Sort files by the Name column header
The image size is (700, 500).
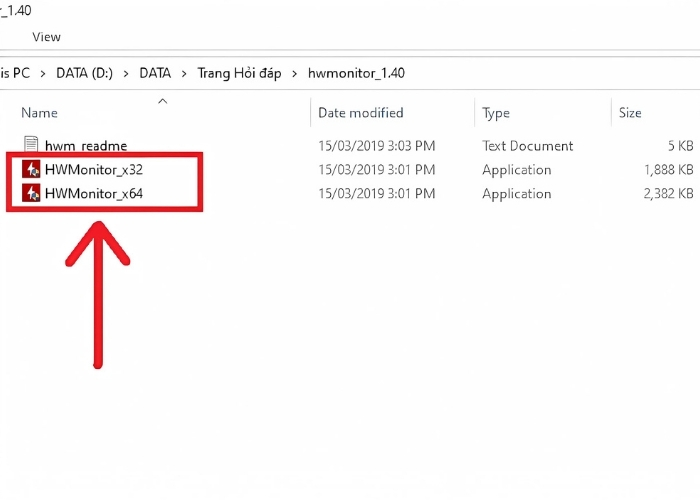click(40, 113)
